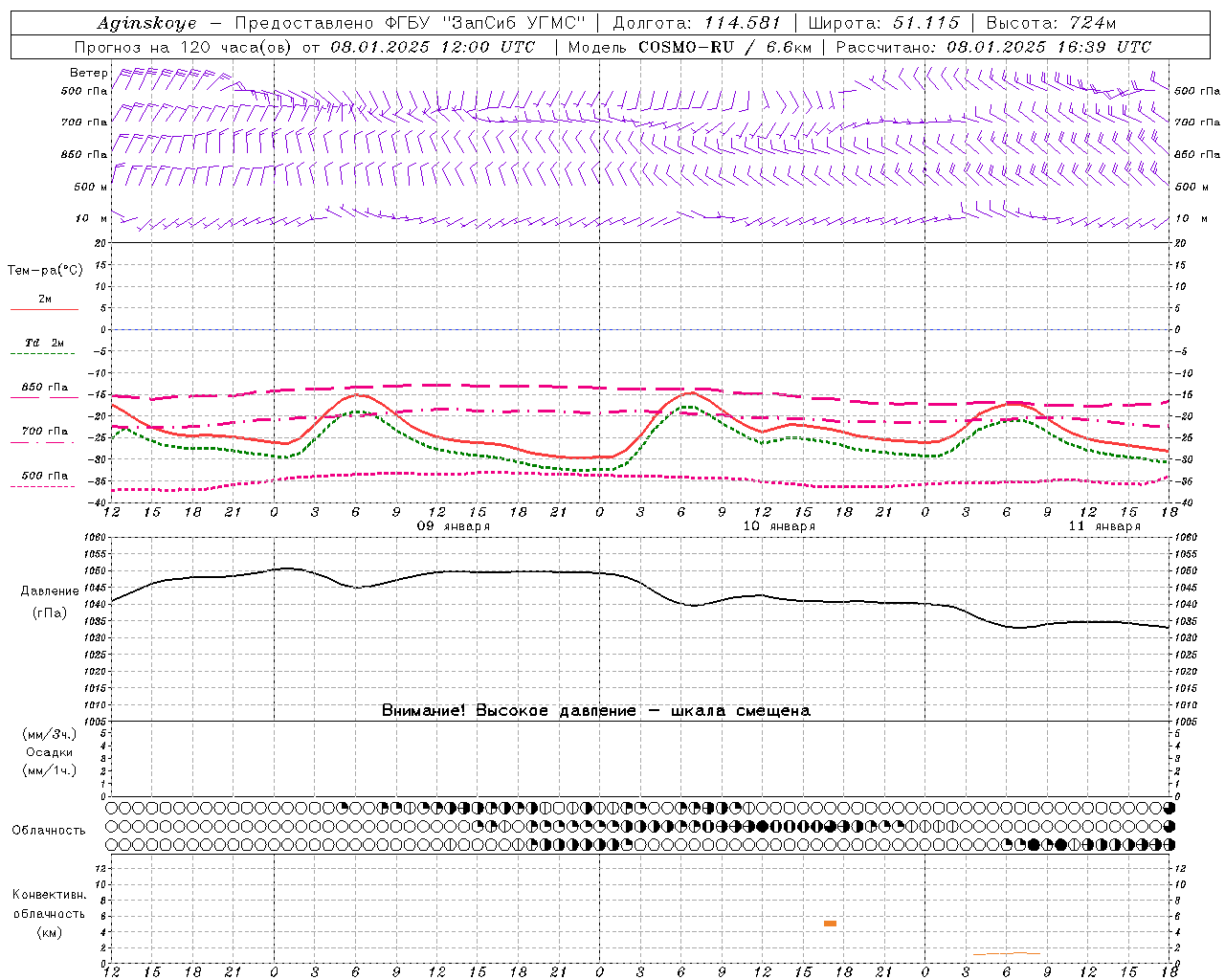Click the Облачность cloud cover label
1225x980 pixels.
click(49, 830)
